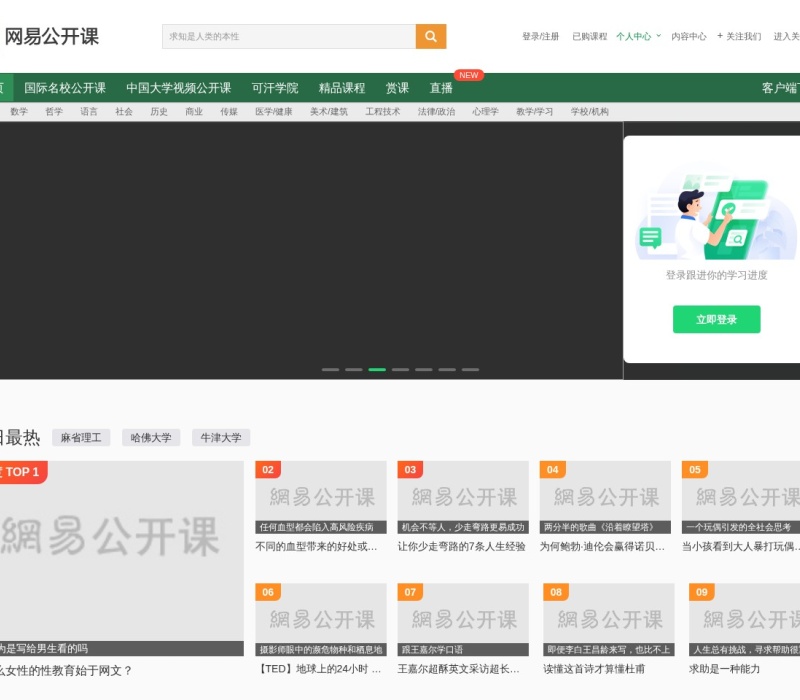Screen dimensions: 800x700
Task: Click the 网易公开课 site logo
Action: [52, 36]
